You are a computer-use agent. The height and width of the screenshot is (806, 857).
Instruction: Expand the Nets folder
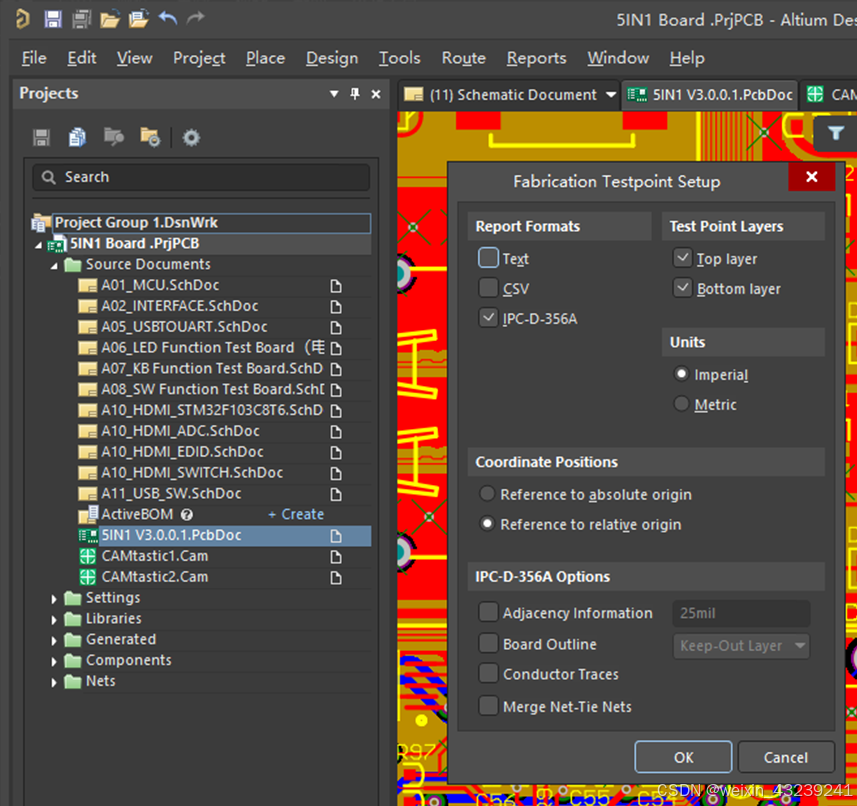(54, 682)
